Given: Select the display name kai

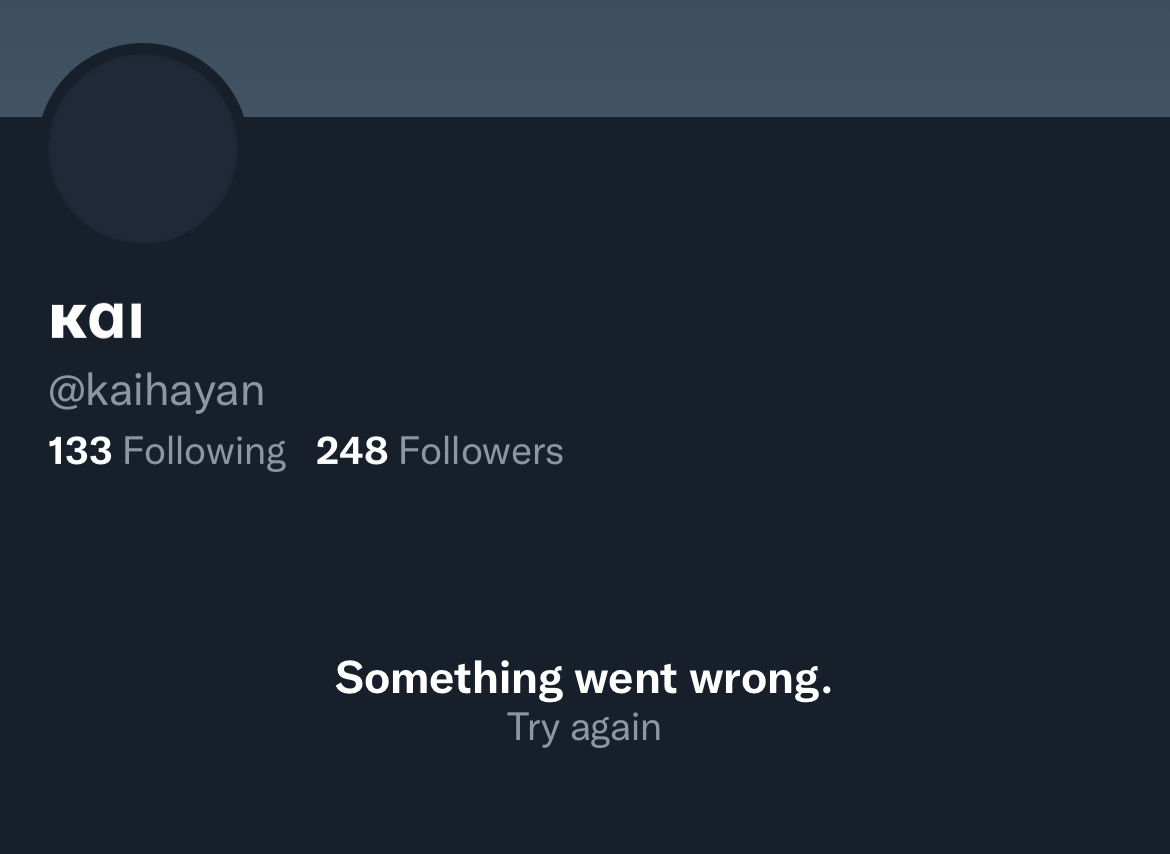Looking at the screenshot, I should click(96, 321).
